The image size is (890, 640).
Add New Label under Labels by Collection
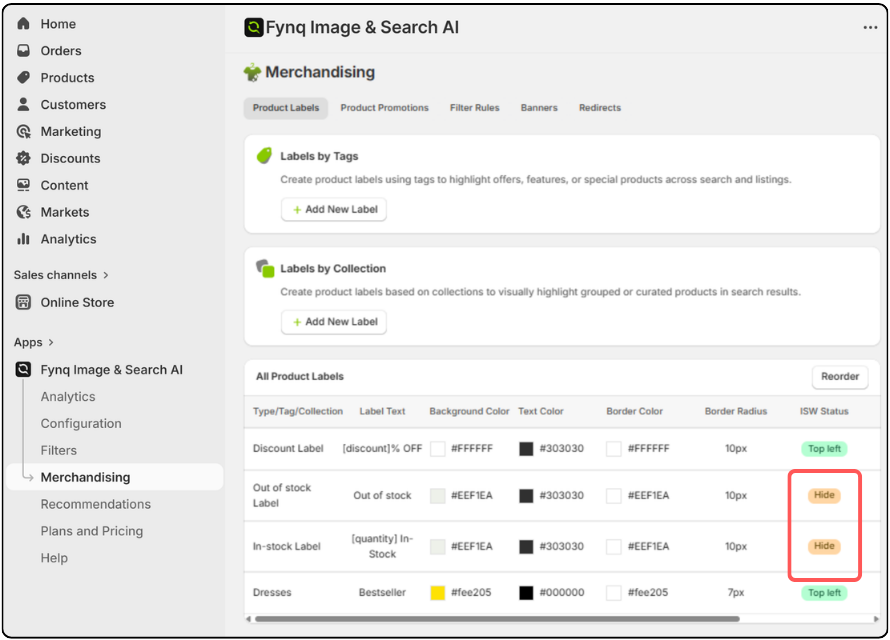click(x=334, y=322)
